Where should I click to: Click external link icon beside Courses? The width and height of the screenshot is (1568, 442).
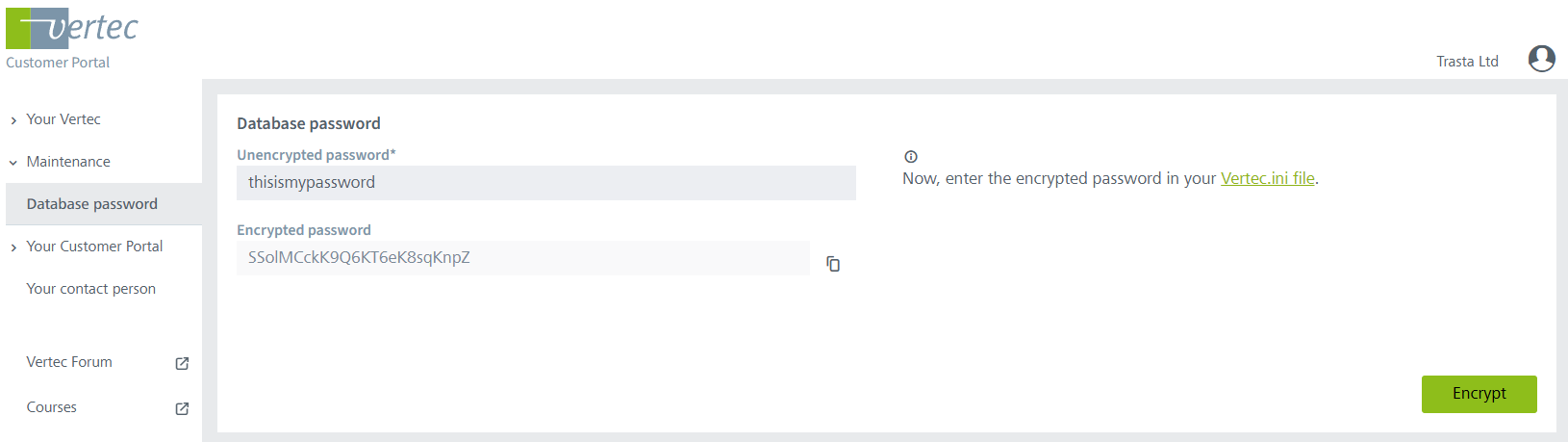182,408
